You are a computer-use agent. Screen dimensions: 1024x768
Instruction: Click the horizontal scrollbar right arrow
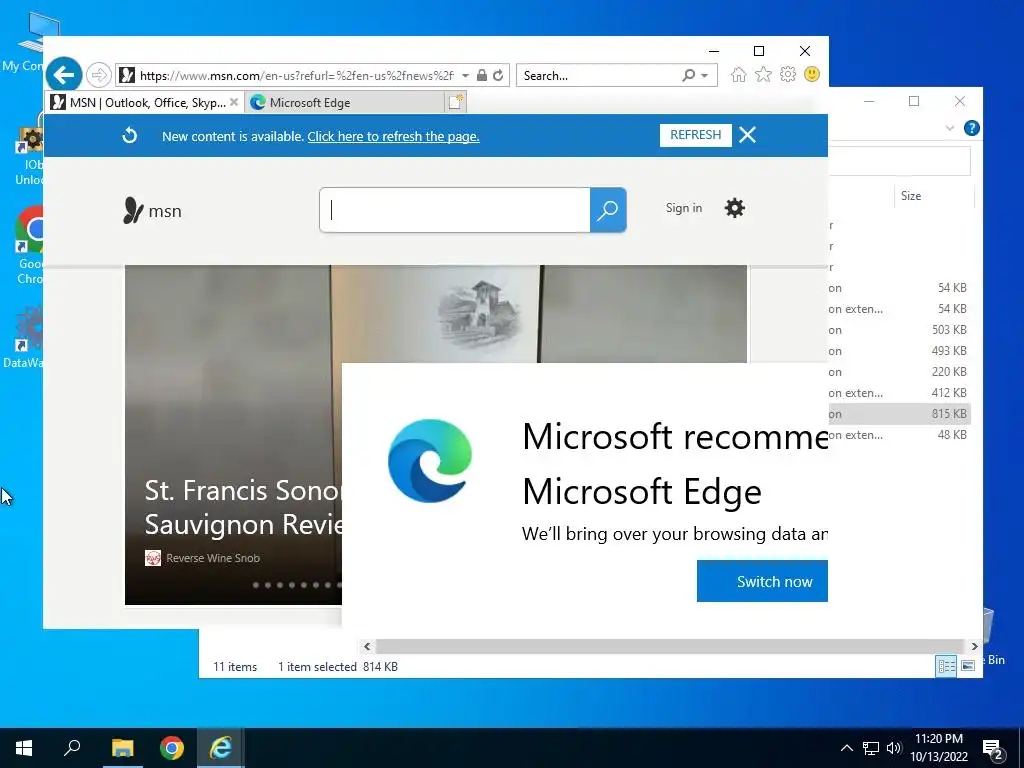pos(974,647)
